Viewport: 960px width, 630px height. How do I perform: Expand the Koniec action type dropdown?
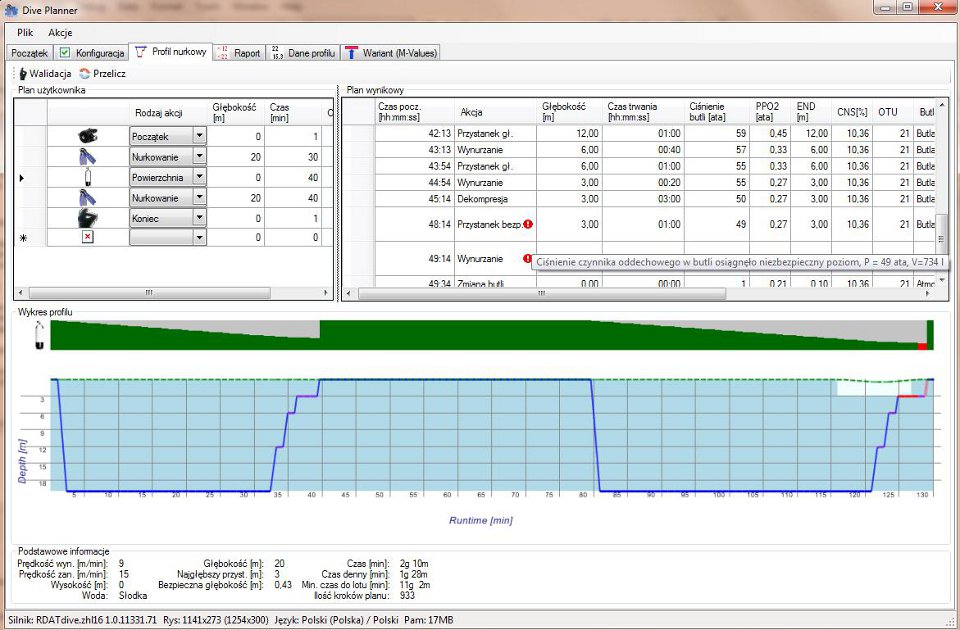(199, 217)
